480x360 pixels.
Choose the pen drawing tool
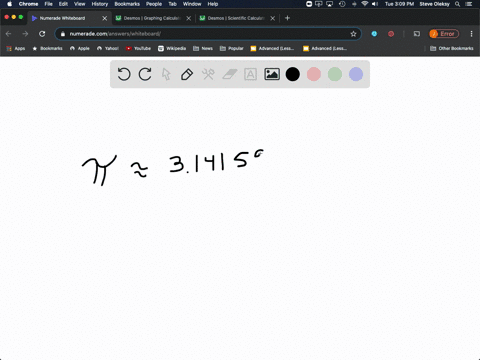pos(187,74)
